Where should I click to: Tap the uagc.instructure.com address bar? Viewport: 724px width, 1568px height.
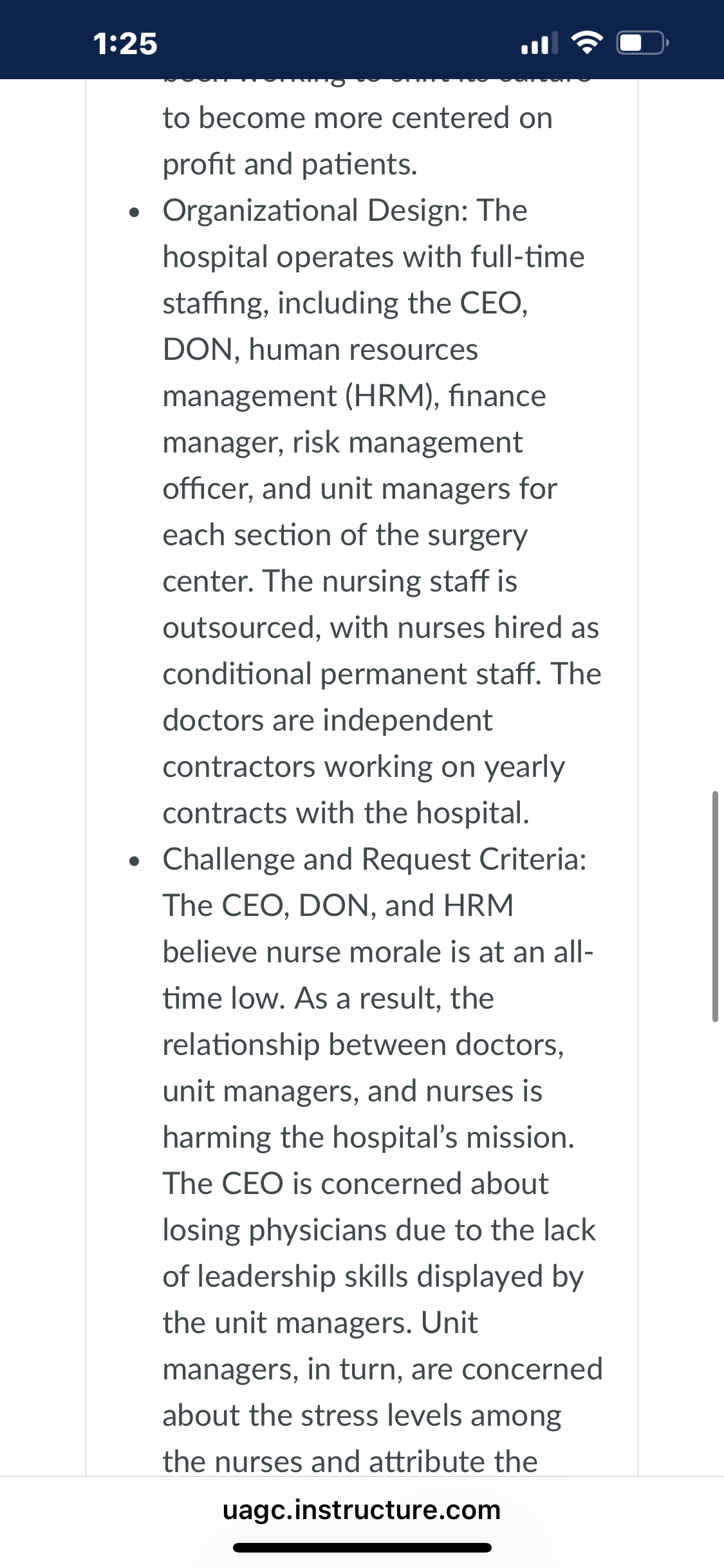pyautogui.click(x=362, y=1509)
